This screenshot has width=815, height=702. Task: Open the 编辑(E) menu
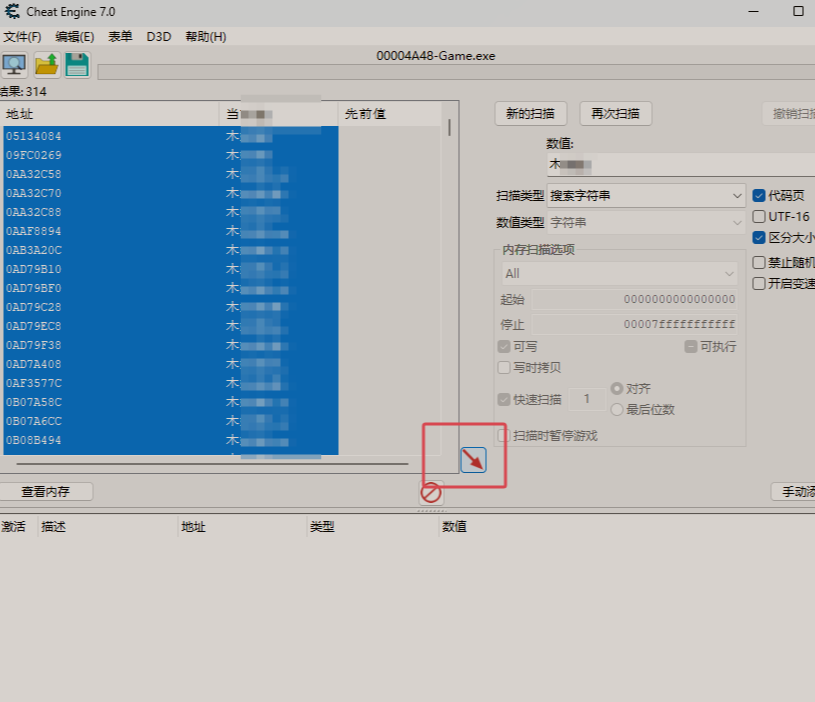(75, 37)
